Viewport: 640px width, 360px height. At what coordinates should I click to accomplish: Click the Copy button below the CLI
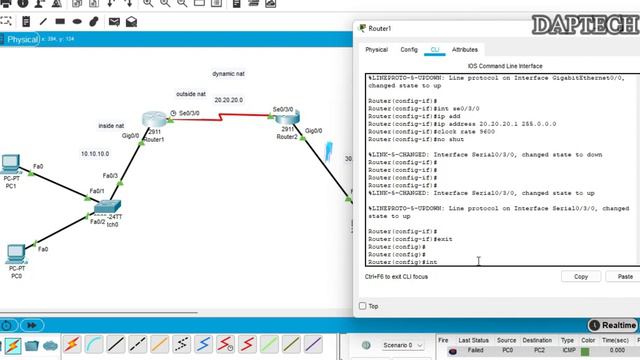(581, 276)
